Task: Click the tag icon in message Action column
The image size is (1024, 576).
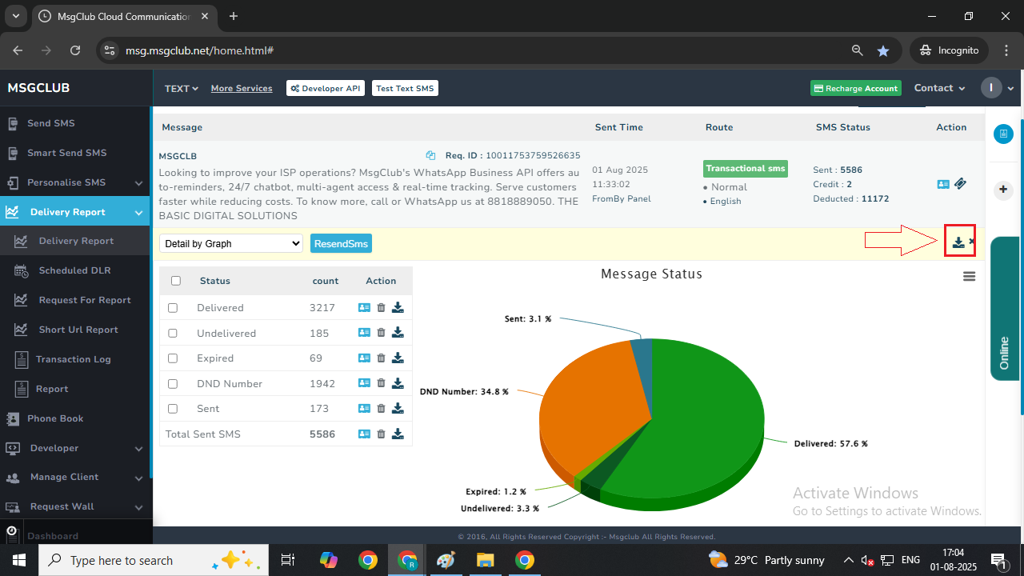Action: click(x=960, y=184)
